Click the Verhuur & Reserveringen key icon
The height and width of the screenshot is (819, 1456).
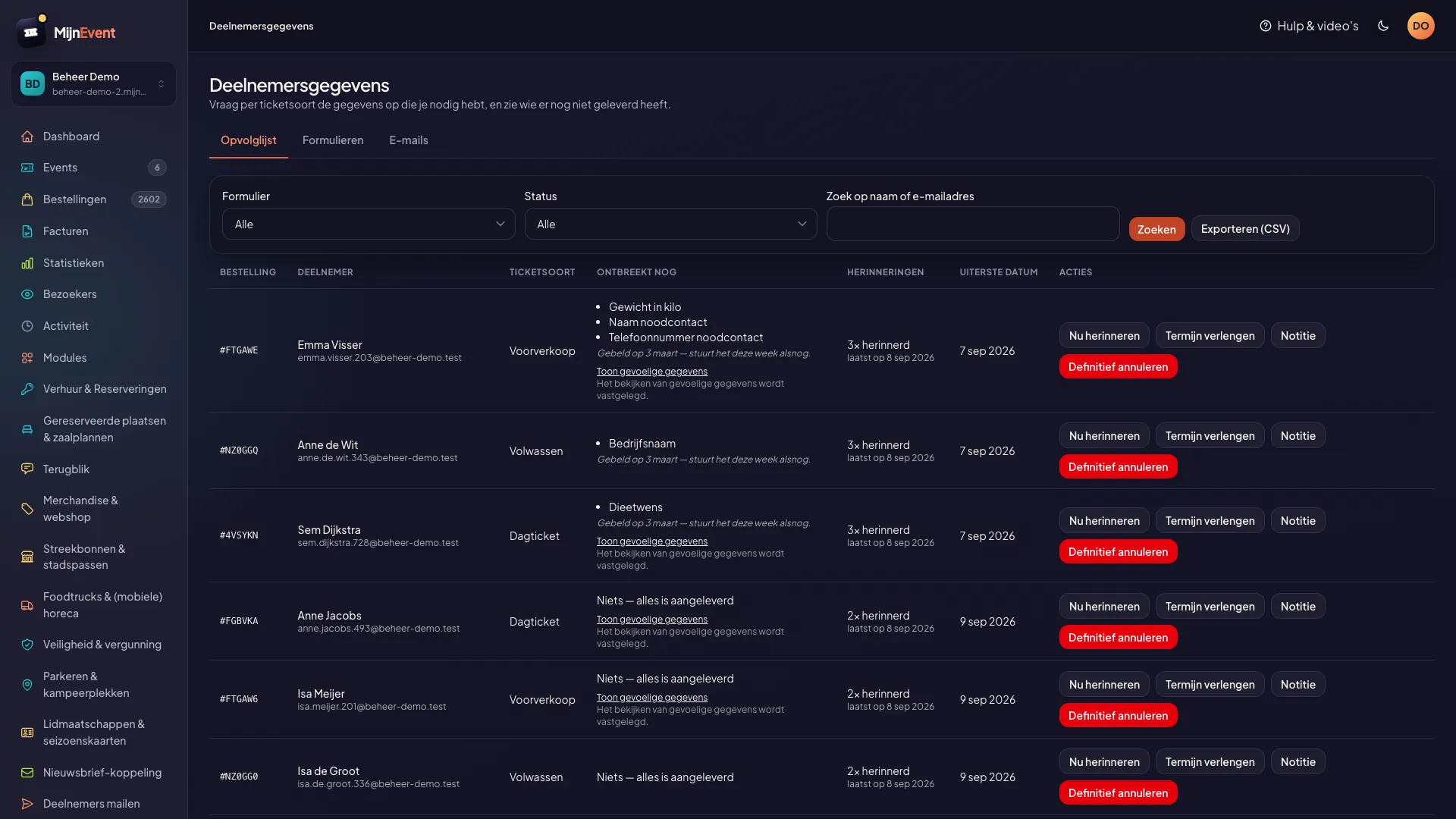coord(27,389)
